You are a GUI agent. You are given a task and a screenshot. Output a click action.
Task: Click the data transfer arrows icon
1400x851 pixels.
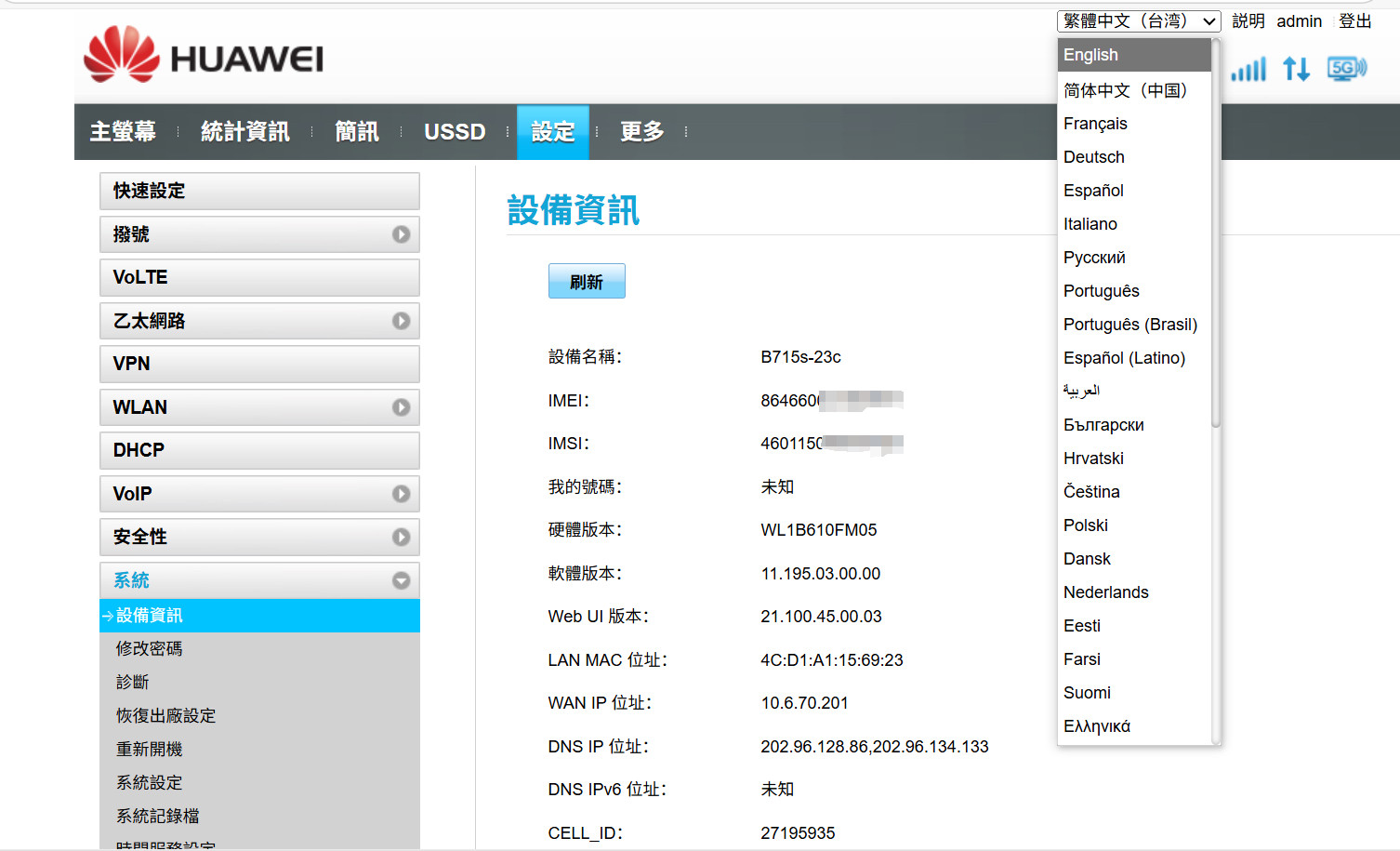pyautogui.click(x=1296, y=69)
